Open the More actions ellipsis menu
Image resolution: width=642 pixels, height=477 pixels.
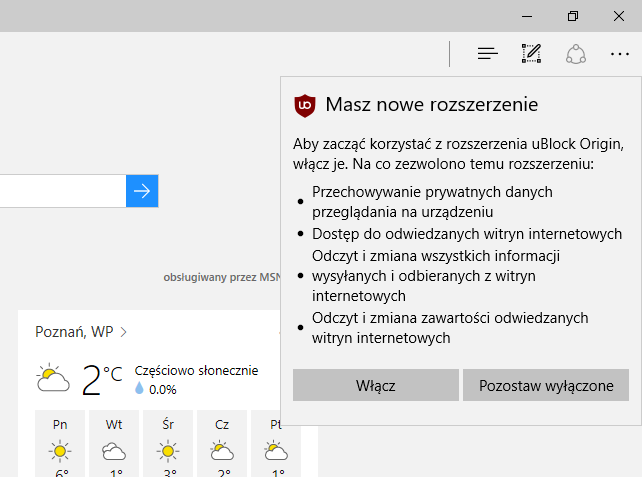pos(619,54)
